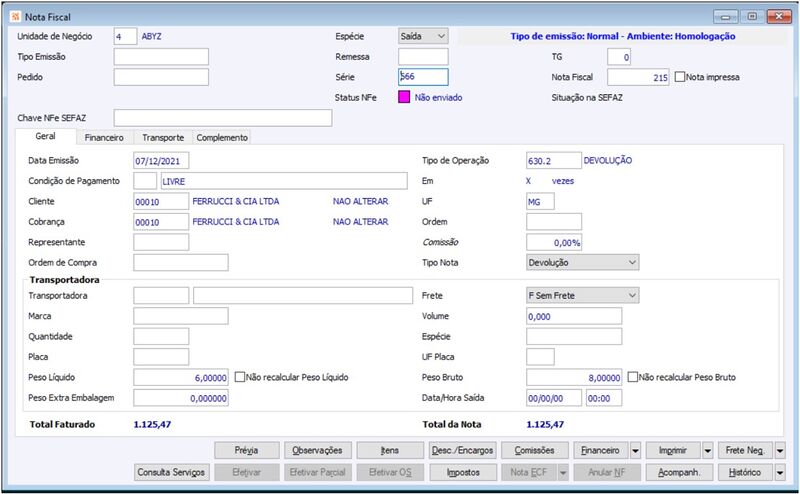Click the magenta Status NFe indicator
Screen dimensions: 800x494
[x=404, y=97]
